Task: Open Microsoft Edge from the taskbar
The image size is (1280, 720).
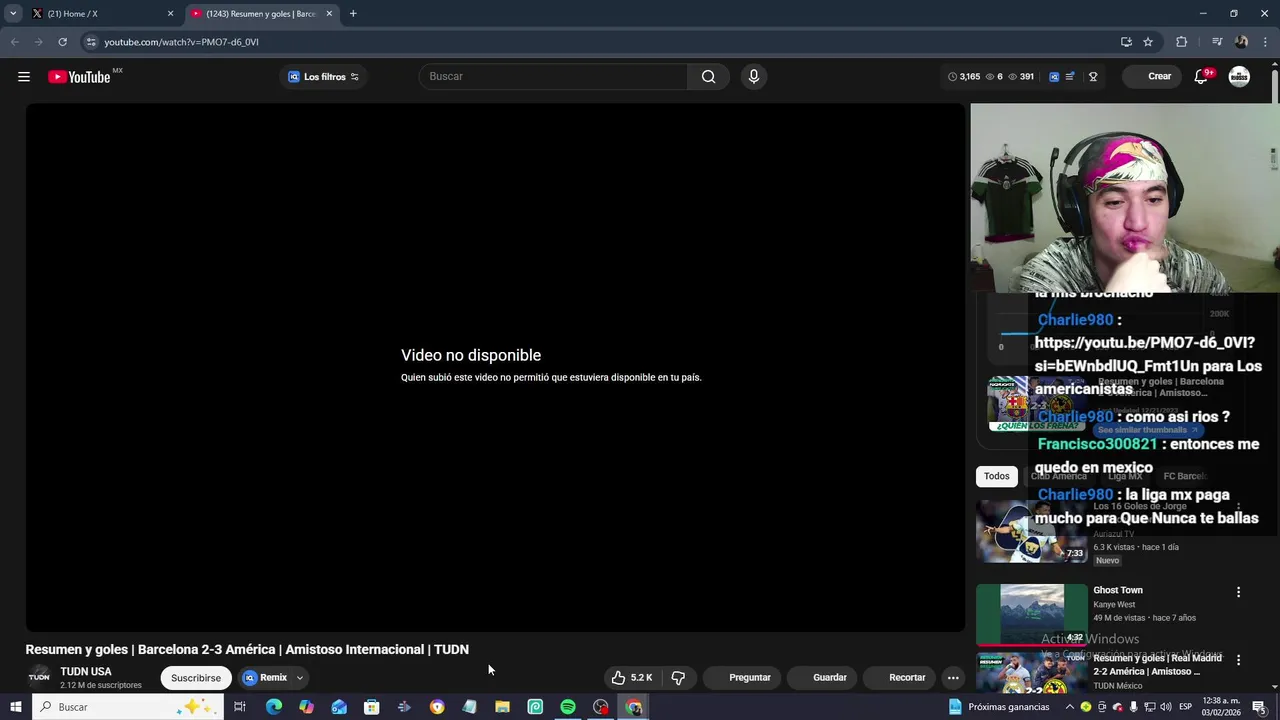Action: point(273,707)
